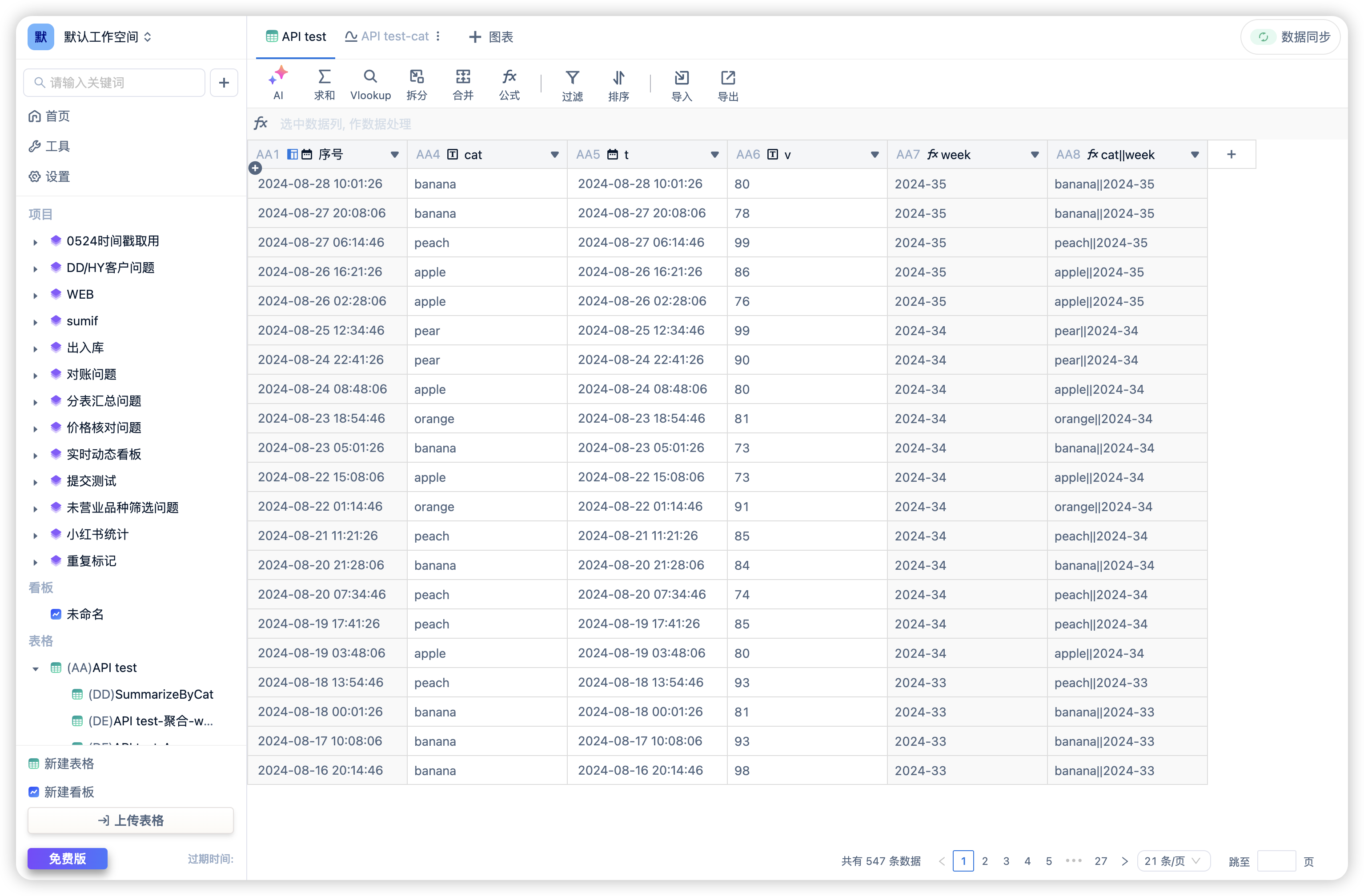Screen dimensions: 1364x896
Task: Click the plus button beside keyword search
Action: (x=224, y=83)
